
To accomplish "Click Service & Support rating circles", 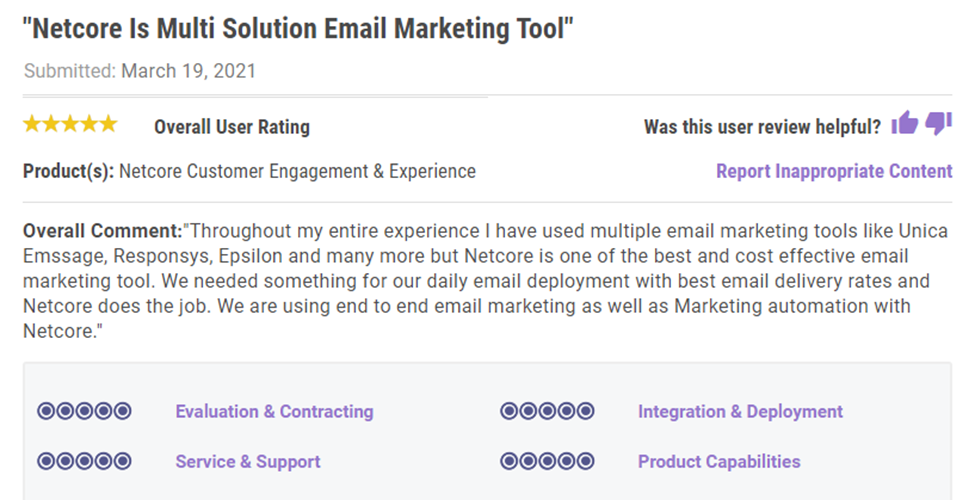I will [x=85, y=461].
